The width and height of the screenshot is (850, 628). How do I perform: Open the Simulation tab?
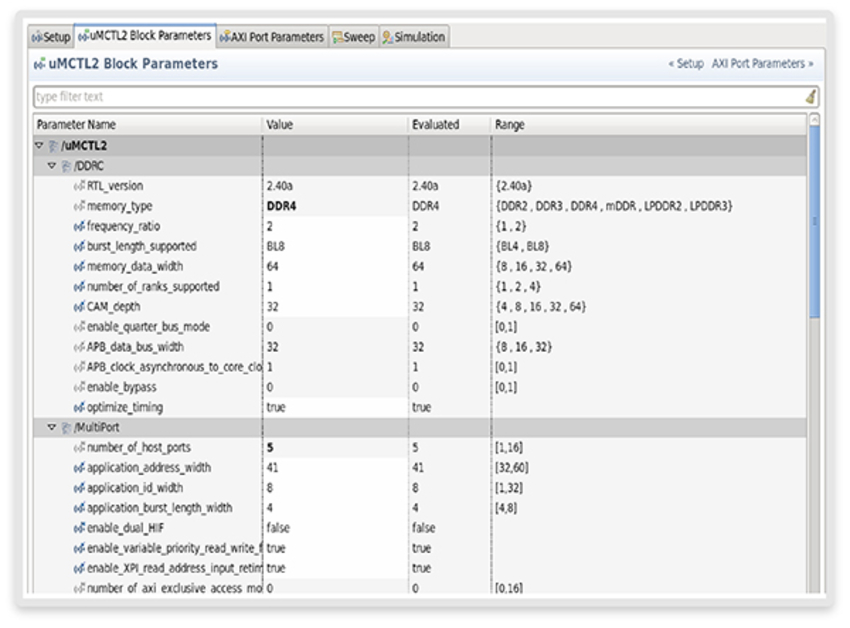(413, 37)
